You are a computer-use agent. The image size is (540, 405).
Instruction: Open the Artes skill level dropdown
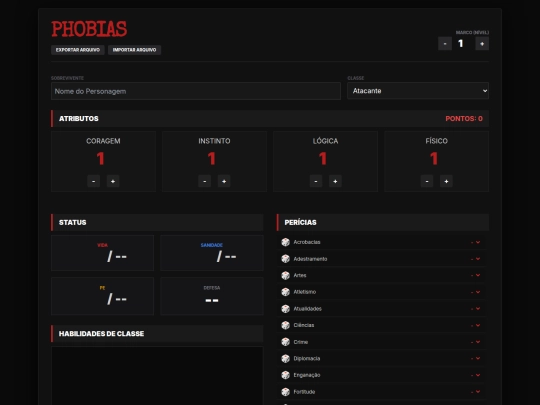[x=476, y=275]
